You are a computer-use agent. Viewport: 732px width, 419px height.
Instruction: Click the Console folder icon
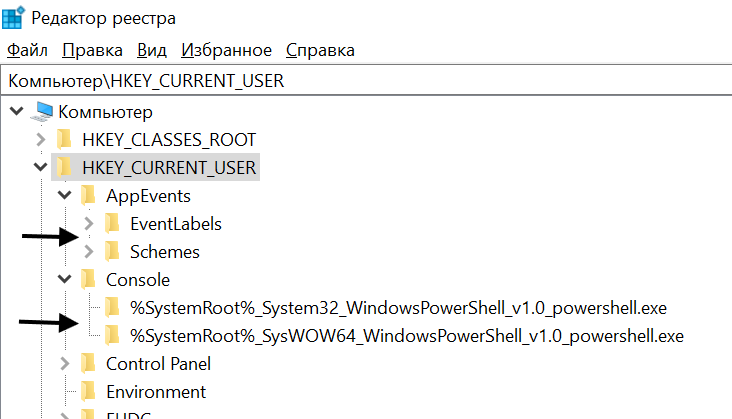pos(89,280)
